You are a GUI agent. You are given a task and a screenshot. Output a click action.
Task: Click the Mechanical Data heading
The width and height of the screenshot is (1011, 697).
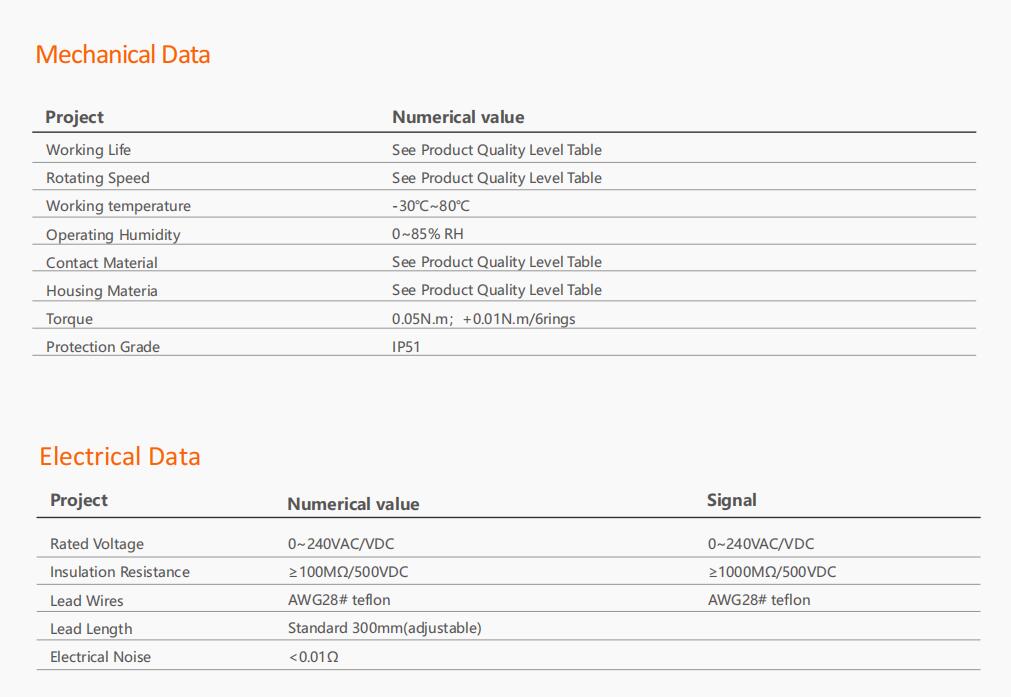tap(123, 55)
